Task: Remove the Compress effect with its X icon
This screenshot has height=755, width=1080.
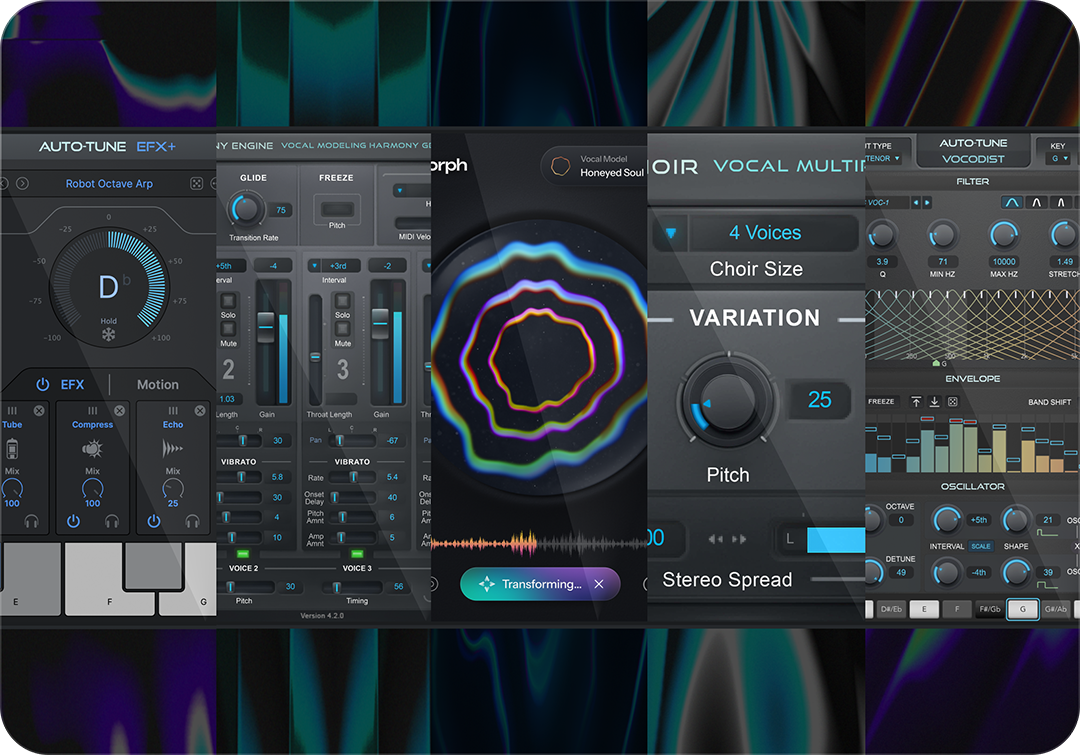Action: (x=119, y=411)
